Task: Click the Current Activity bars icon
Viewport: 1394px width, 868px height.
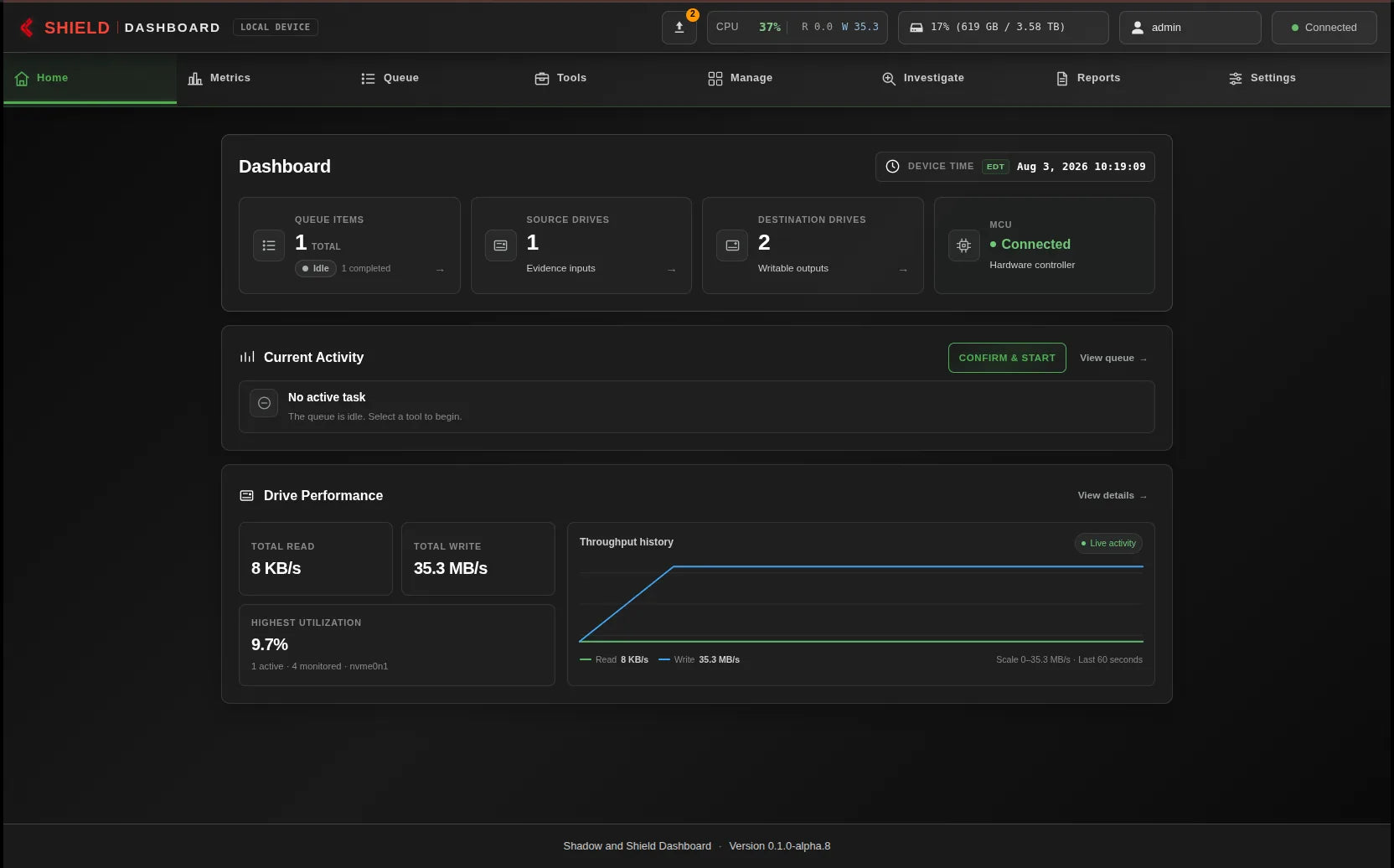Action: click(247, 357)
